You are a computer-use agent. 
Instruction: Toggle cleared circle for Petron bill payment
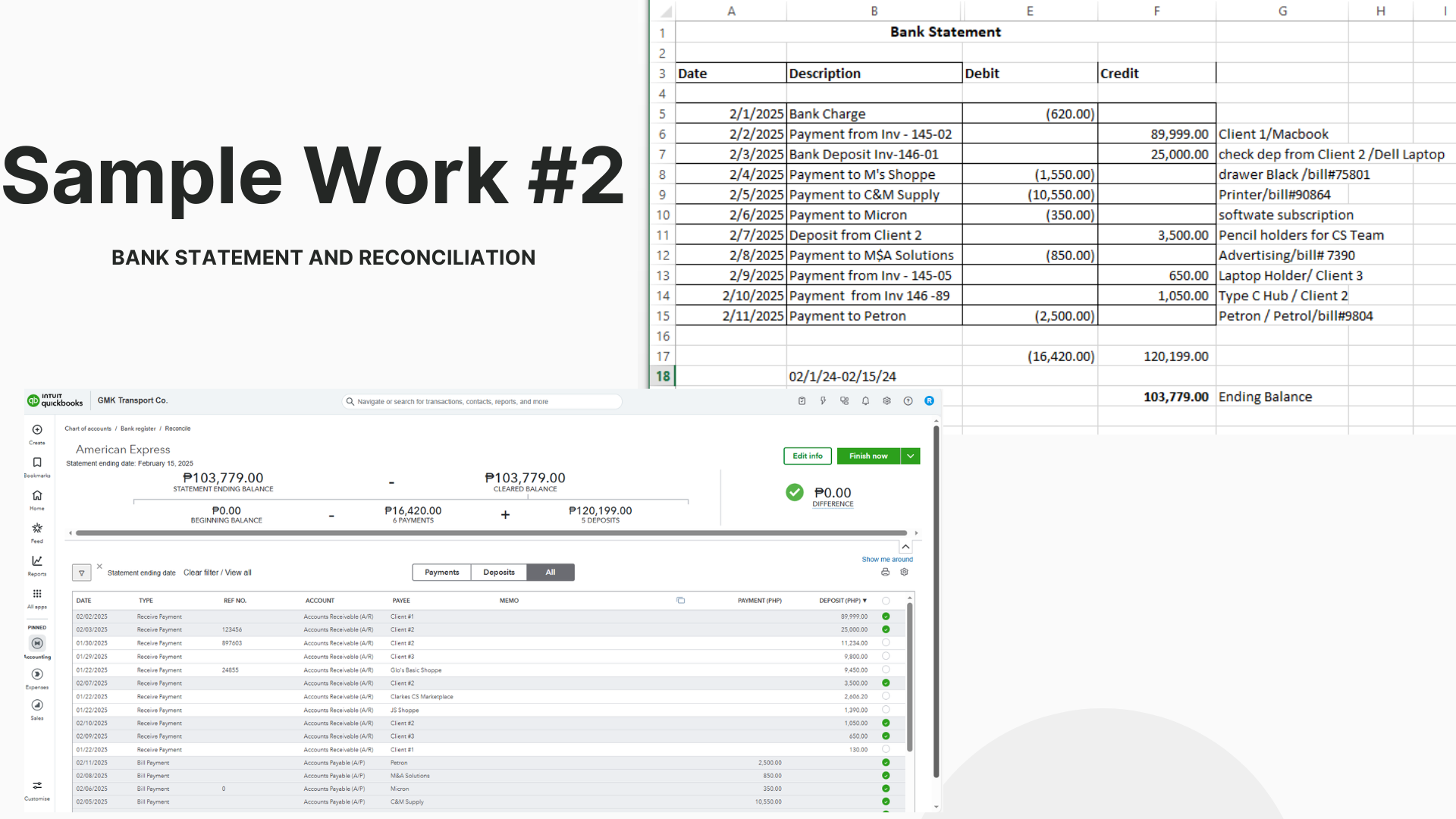pos(886,763)
